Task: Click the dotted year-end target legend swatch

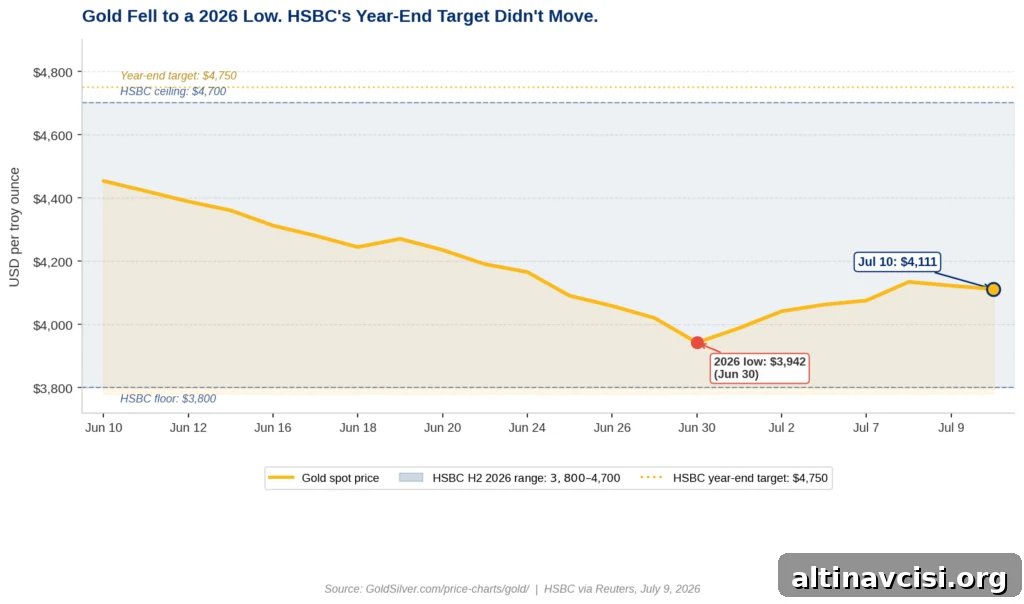Action: 652,478
